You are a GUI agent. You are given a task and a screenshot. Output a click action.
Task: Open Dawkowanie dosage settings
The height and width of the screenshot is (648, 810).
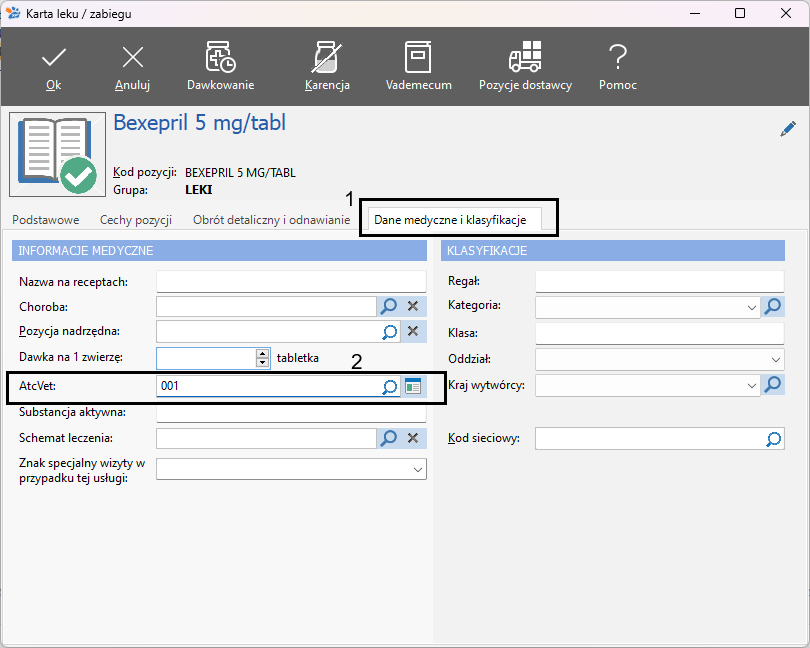click(x=221, y=66)
